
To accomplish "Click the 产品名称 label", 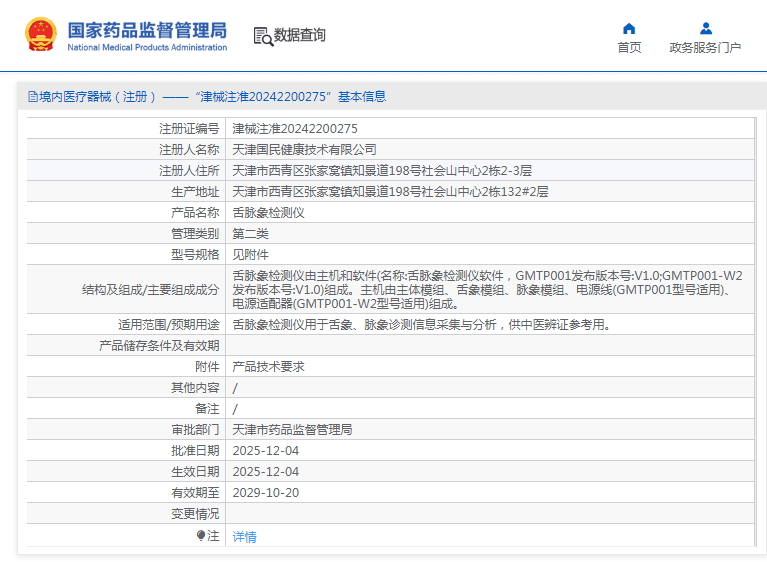I will (x=195, y=213).
